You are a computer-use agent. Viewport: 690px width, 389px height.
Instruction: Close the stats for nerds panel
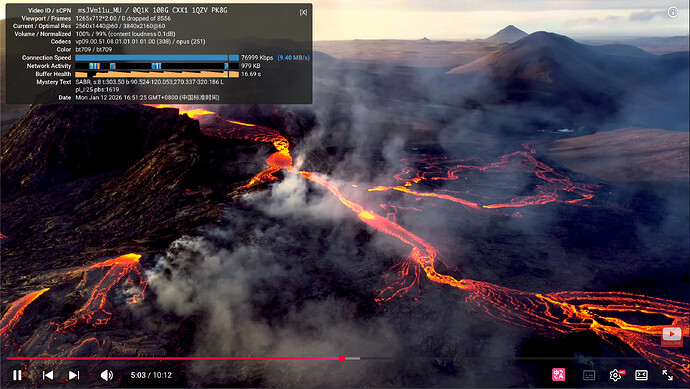303,12
